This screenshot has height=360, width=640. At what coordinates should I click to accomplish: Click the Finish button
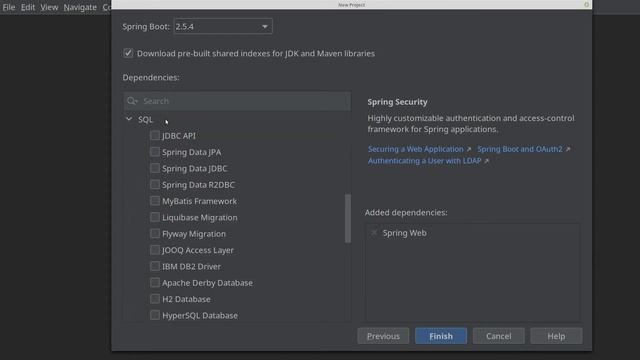click(441, 336)
